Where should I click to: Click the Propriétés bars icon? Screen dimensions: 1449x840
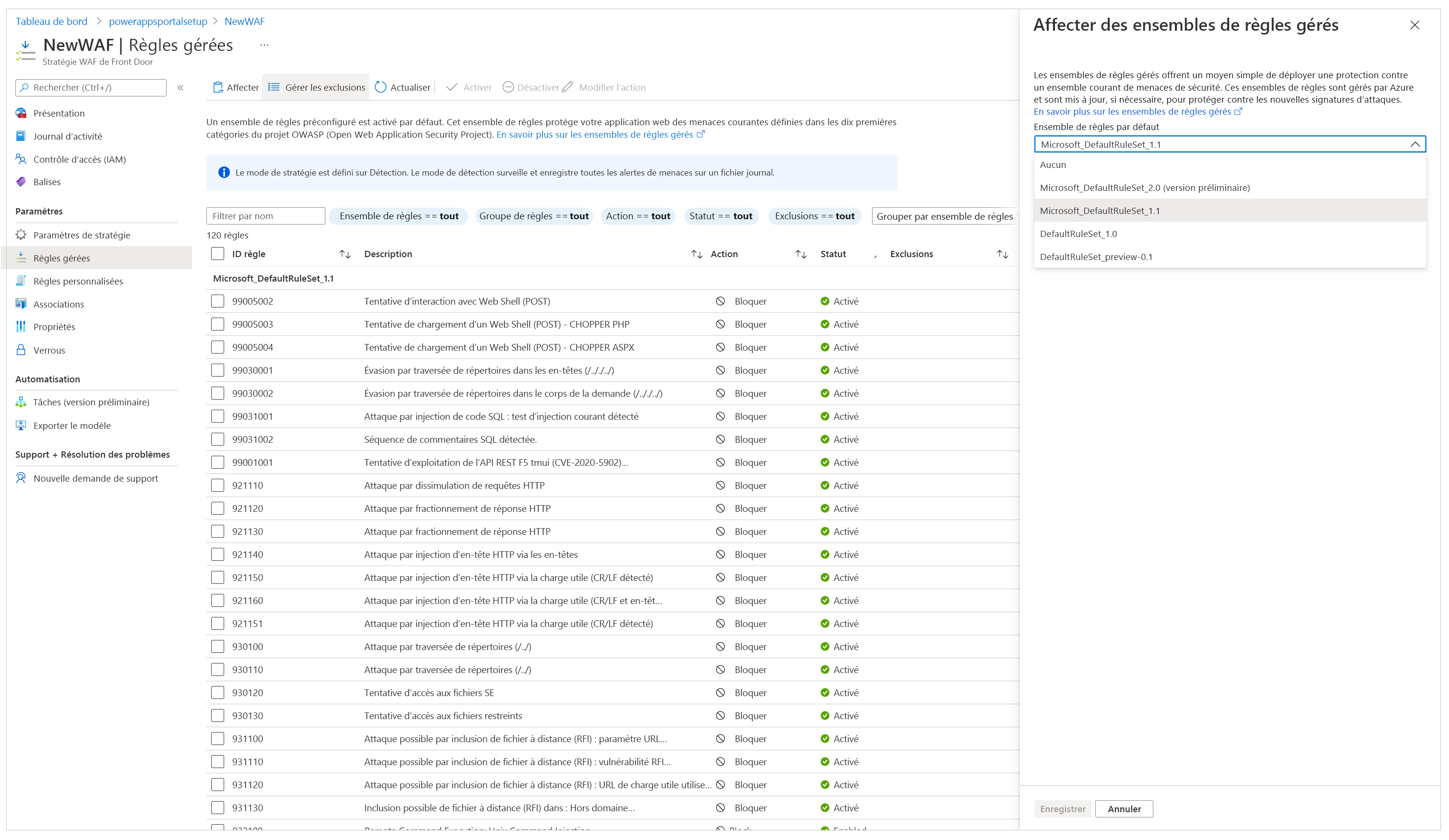click(x=21, y=327)
